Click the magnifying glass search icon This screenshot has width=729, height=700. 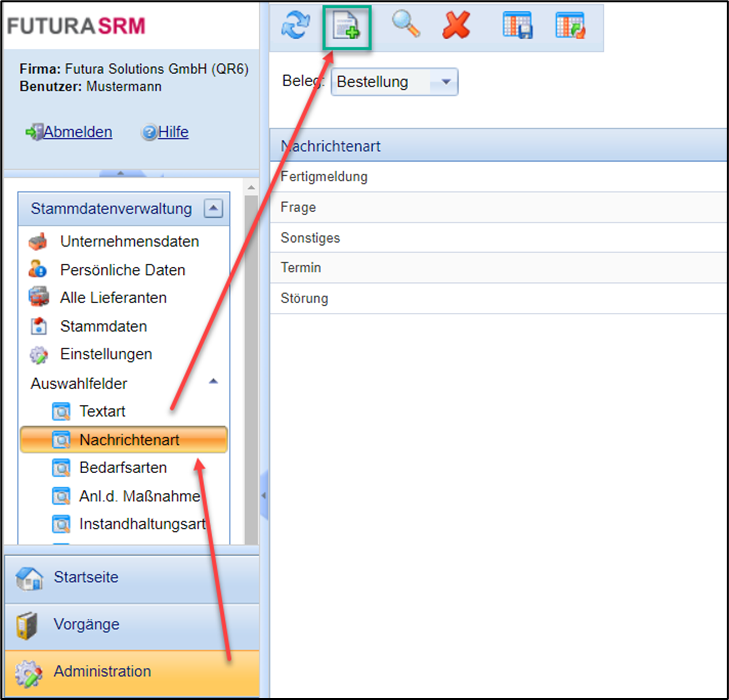click(x=405, y=26)
